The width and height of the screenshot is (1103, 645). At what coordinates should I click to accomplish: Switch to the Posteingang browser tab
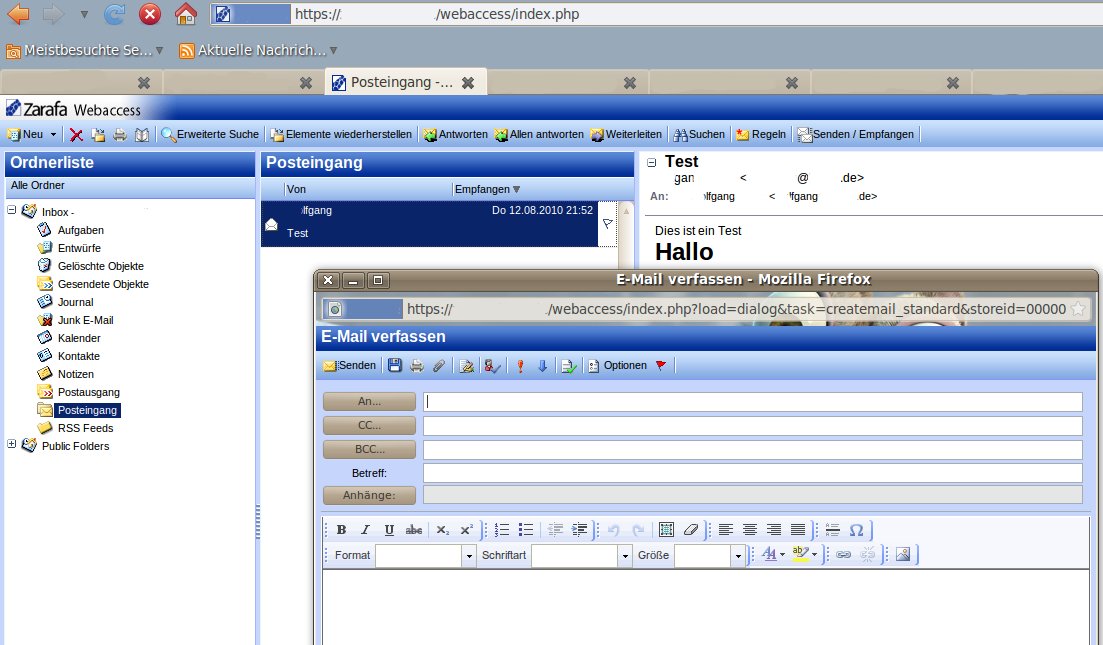[405, 82]
